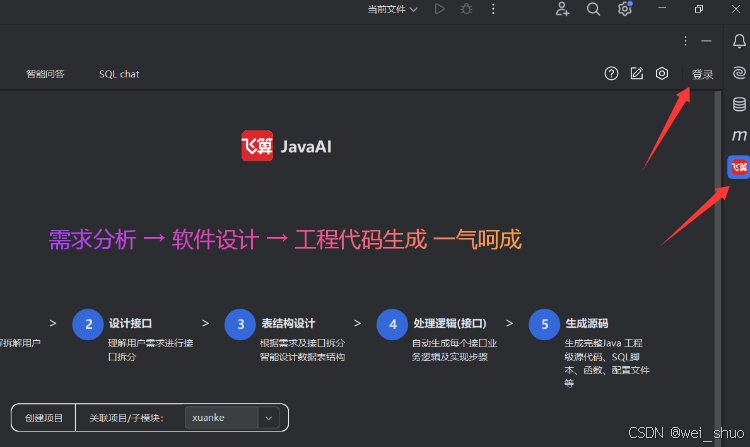Open the Database tool window
Screen dimensions: 750x447
click(739, 104)
